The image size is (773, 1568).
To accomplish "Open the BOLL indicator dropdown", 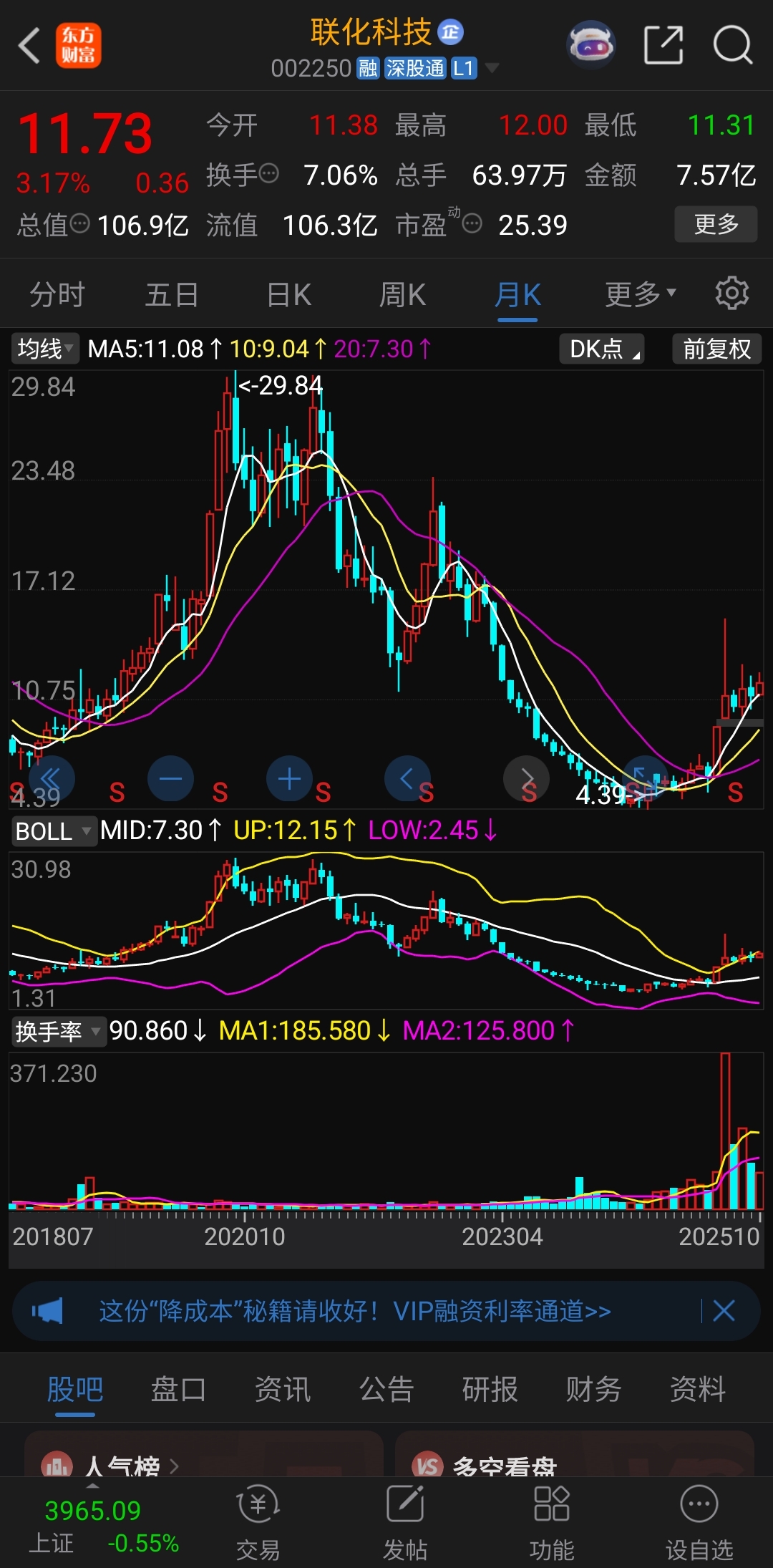I will [54, 831].
